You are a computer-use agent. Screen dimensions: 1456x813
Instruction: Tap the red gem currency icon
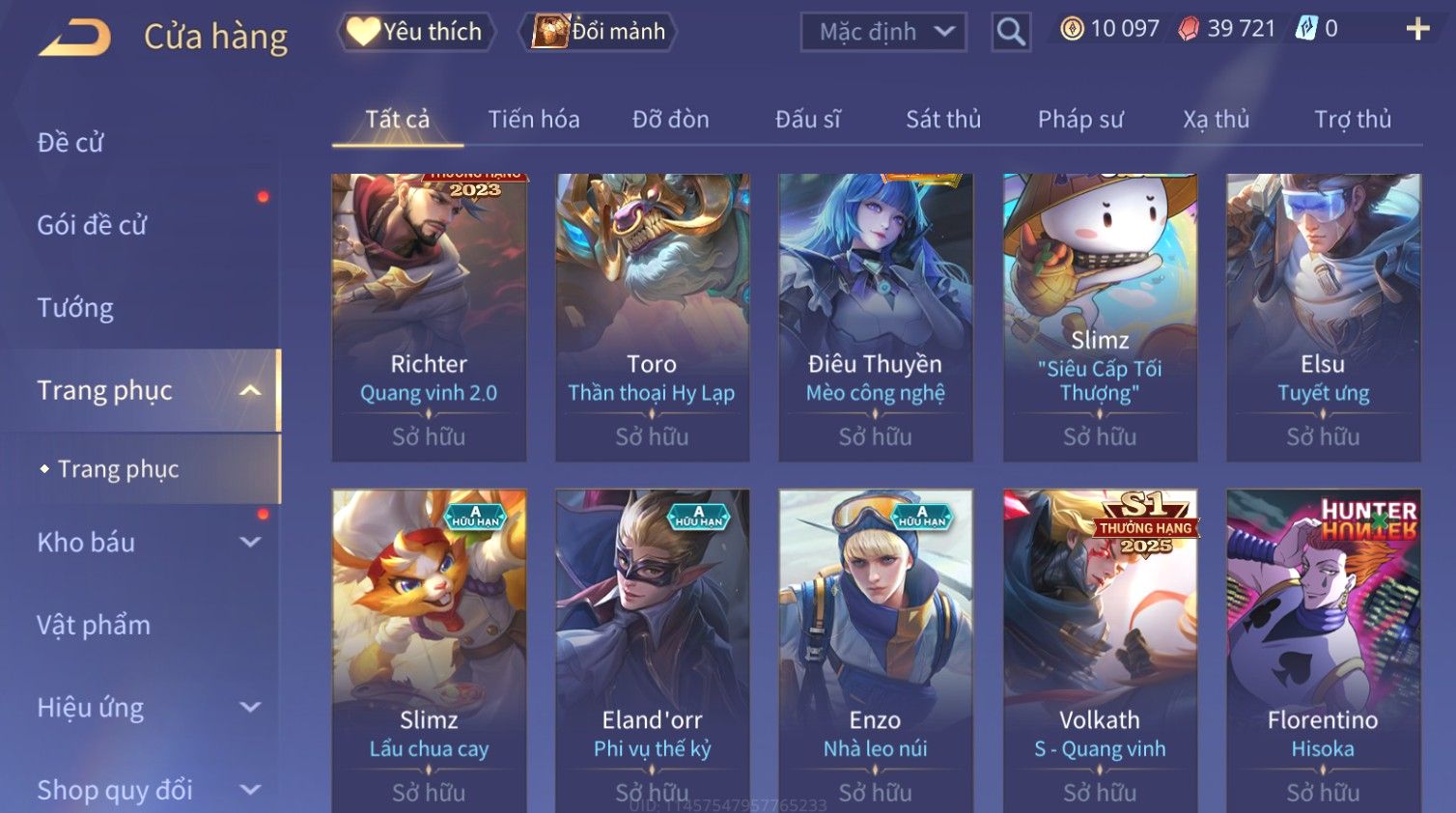pos(1189,29)
